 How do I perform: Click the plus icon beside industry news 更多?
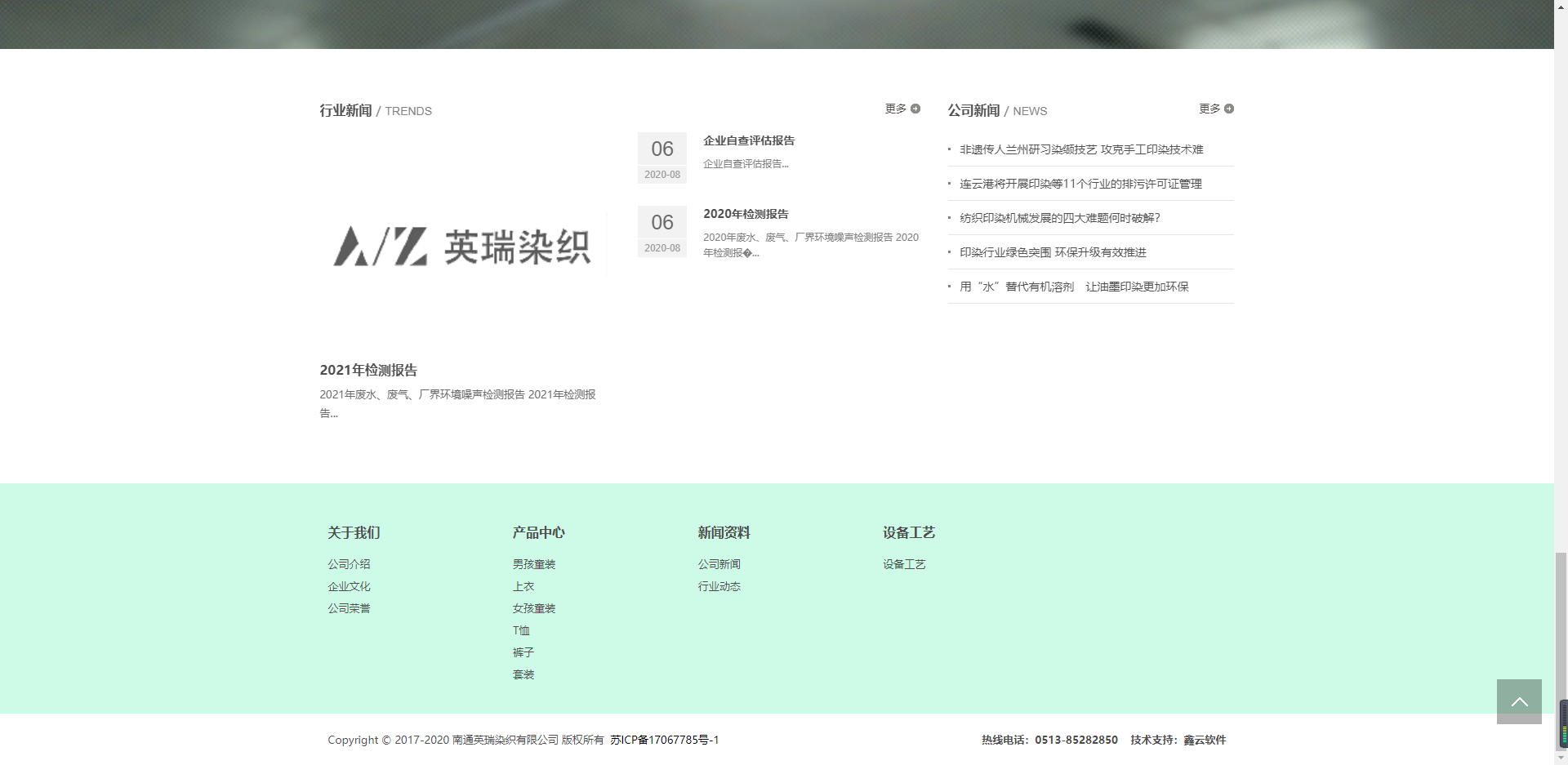tap(915, 109)
